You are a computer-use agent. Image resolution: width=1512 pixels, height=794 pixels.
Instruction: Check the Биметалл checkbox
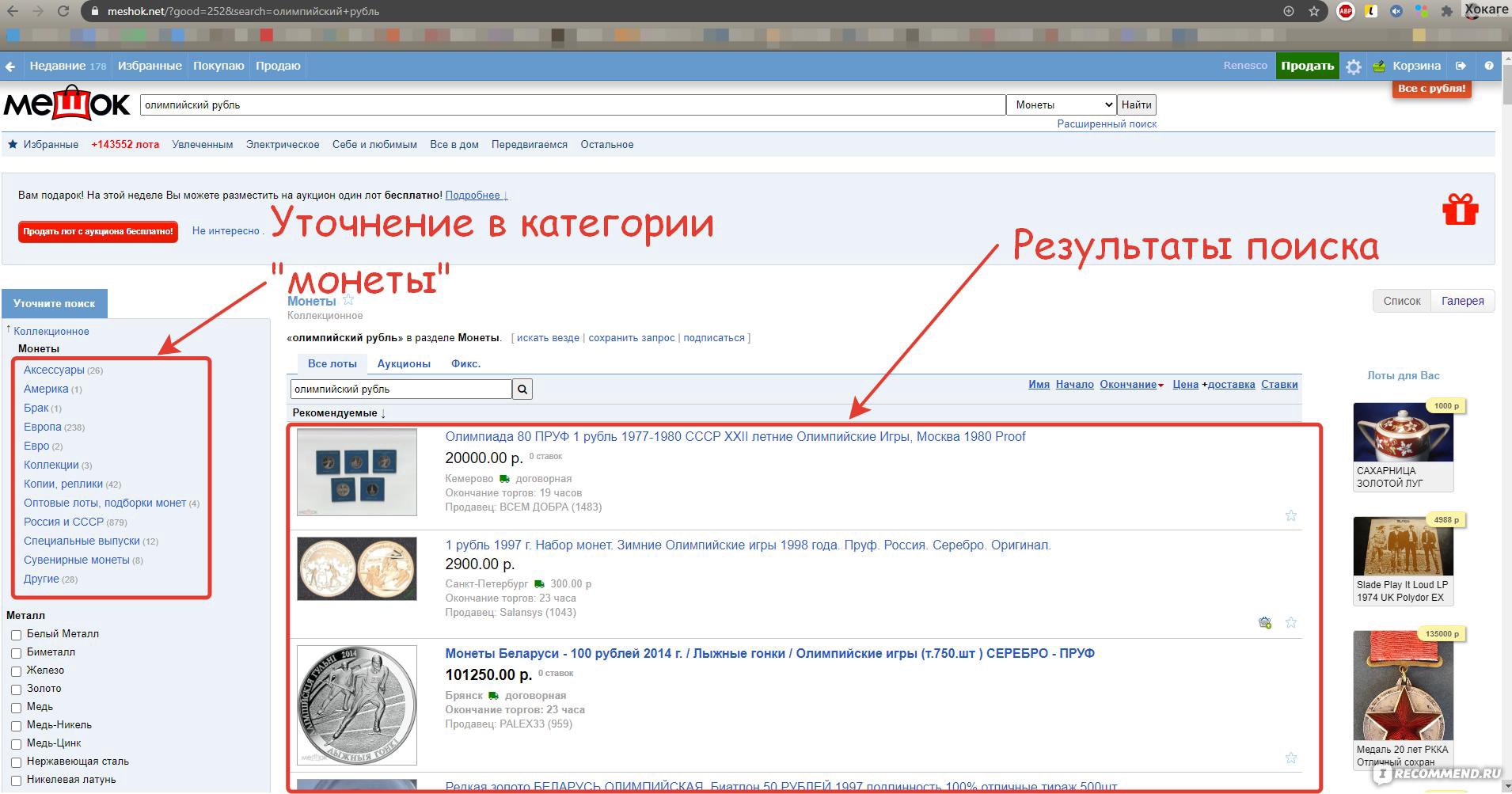(x=16, y=653)
